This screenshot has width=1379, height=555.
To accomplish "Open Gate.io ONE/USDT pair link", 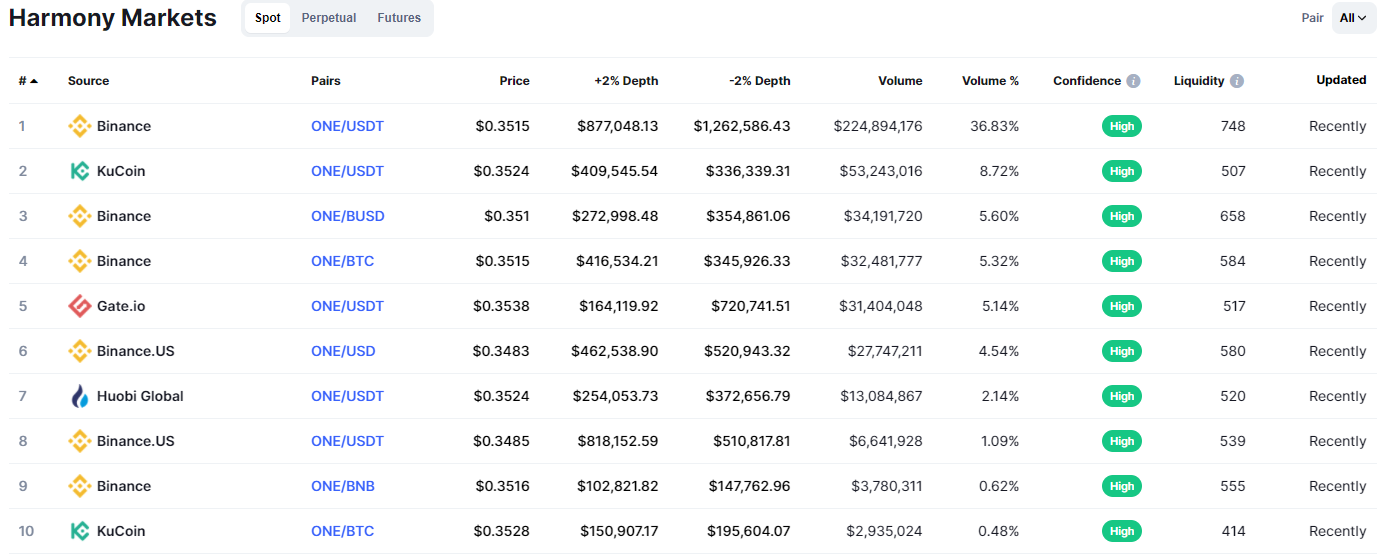I will [x=347, y=306].
